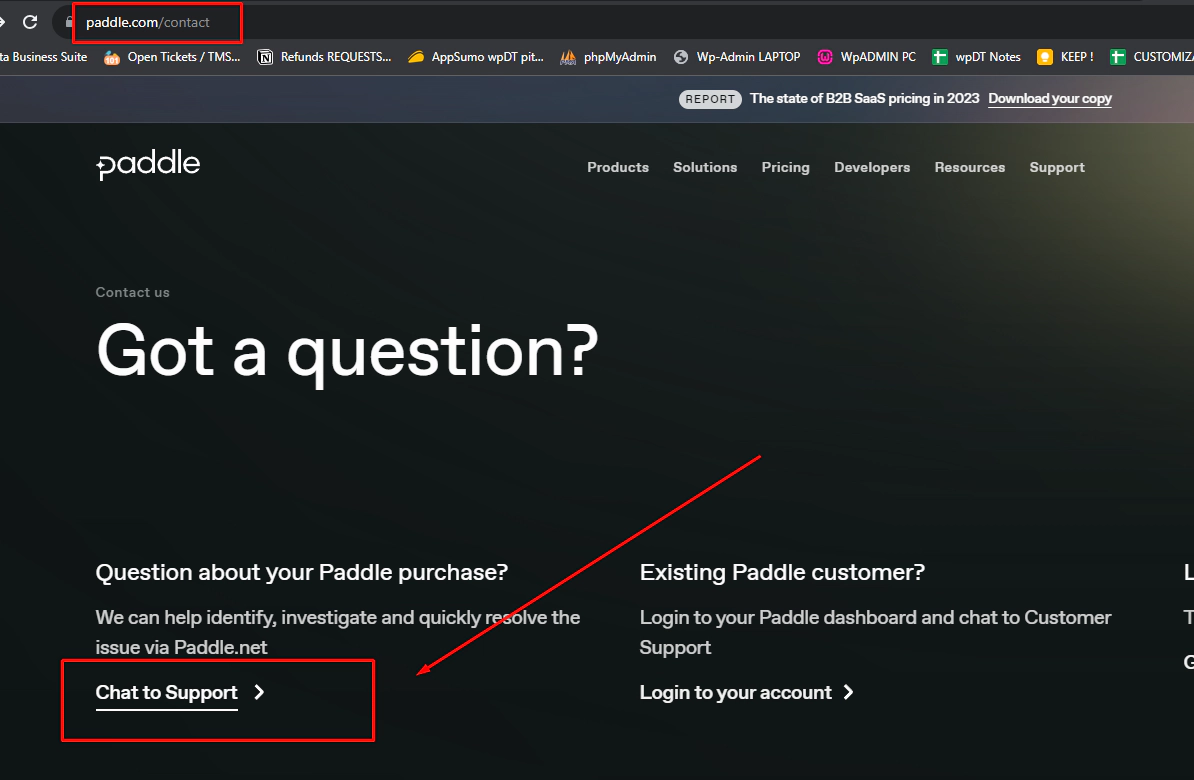
Task: Open the WpADMIN PC bookmark icon
Action: (x=825, y=57)
